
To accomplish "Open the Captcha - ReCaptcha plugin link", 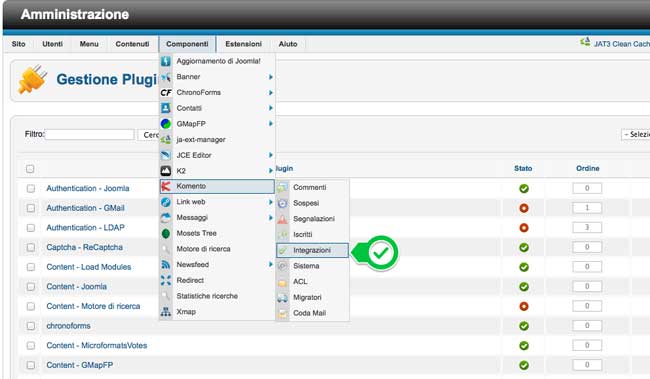I will [x=85, y=248].
